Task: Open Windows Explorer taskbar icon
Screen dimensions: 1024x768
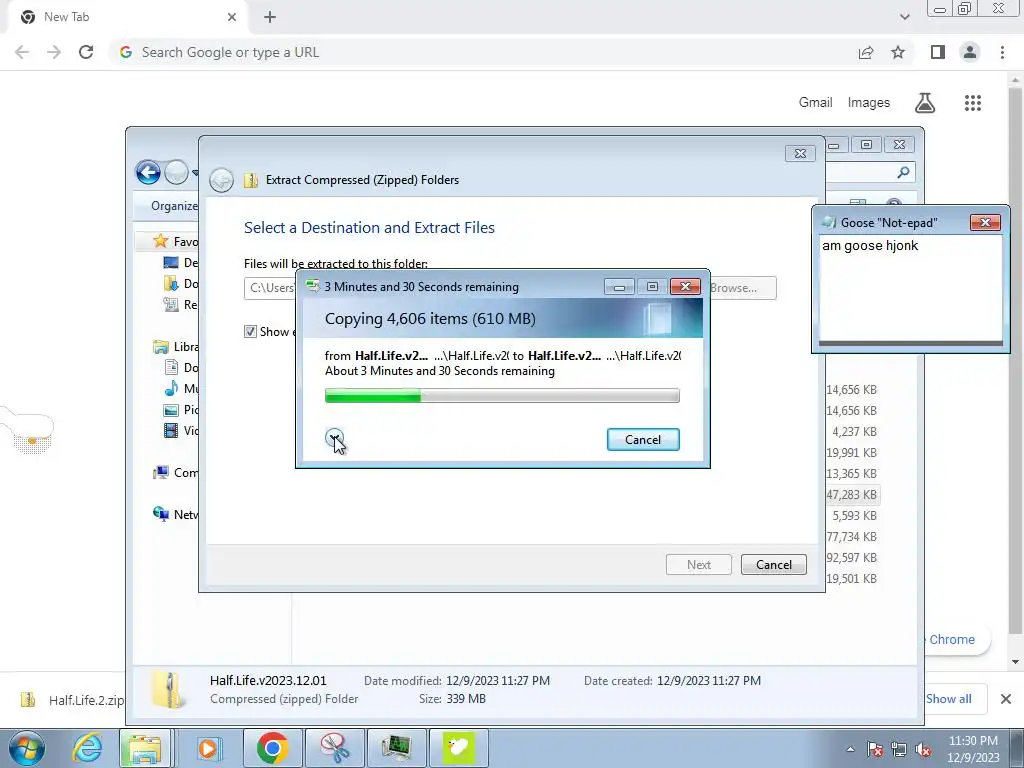Action: coord(144,748)
